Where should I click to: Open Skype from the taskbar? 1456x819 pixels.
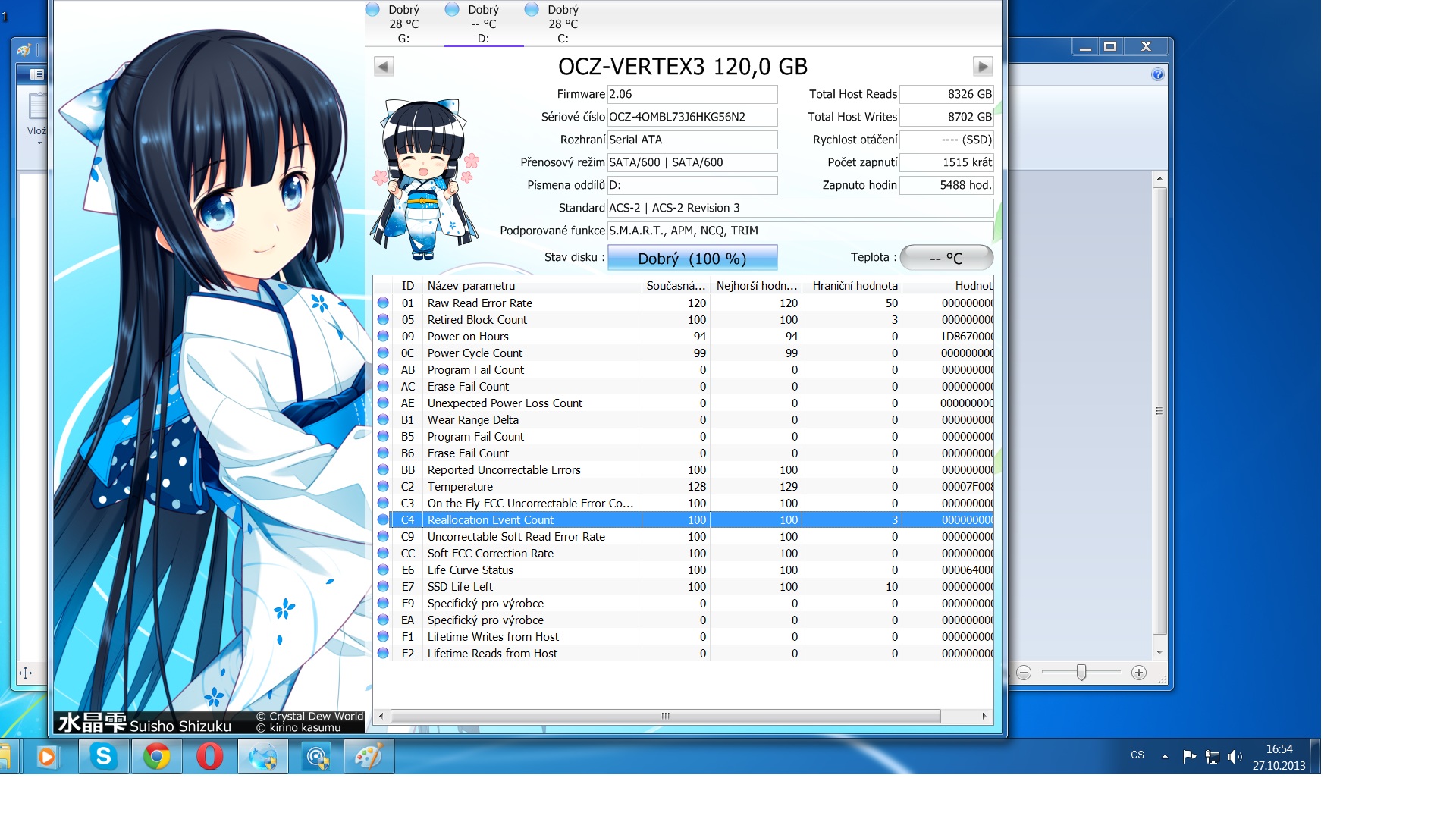104,756
